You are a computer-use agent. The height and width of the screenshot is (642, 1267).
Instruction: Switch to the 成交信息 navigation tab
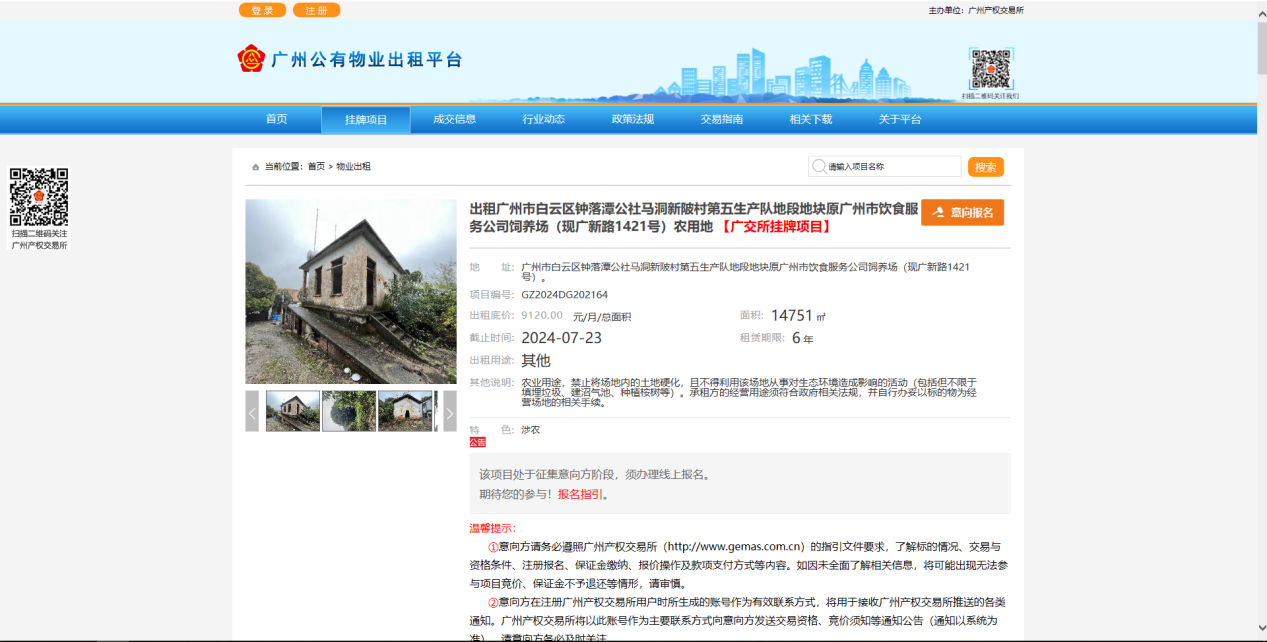pos(456,118)
